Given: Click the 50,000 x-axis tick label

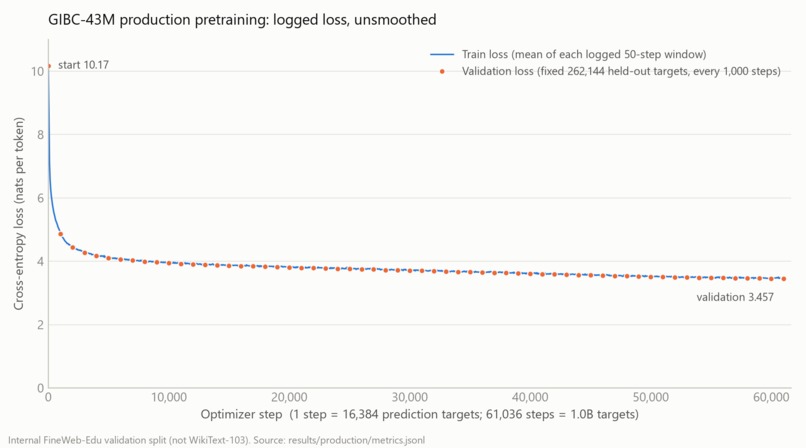Looking at the screenshot, I should 651,397.
